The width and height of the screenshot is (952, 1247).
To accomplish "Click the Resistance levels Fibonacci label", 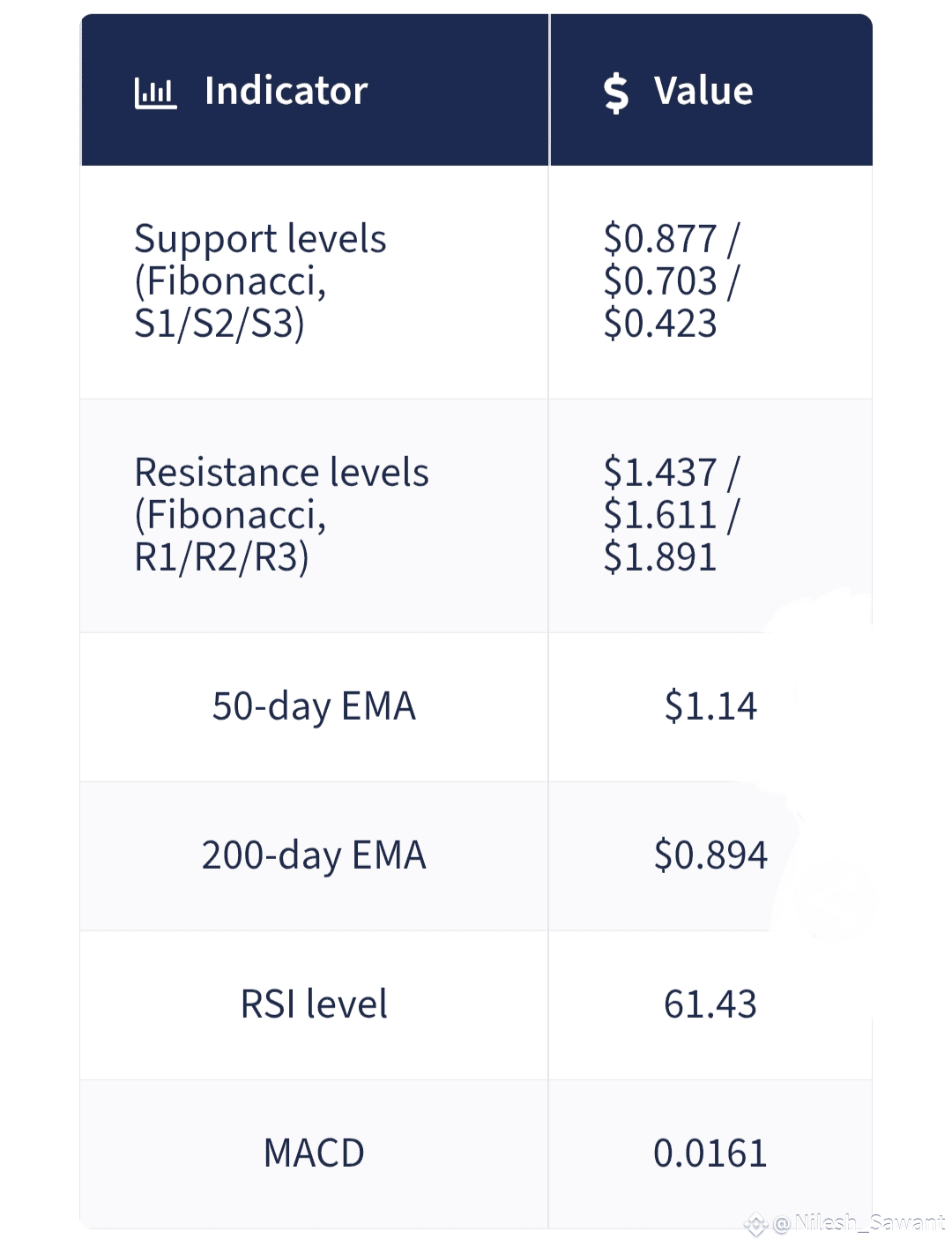I will [281, 514].
